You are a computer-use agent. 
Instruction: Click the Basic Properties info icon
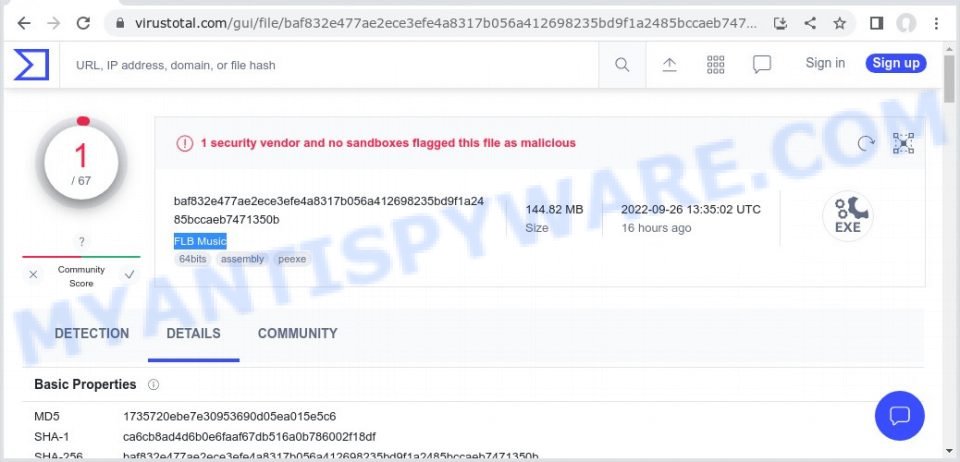153,385
